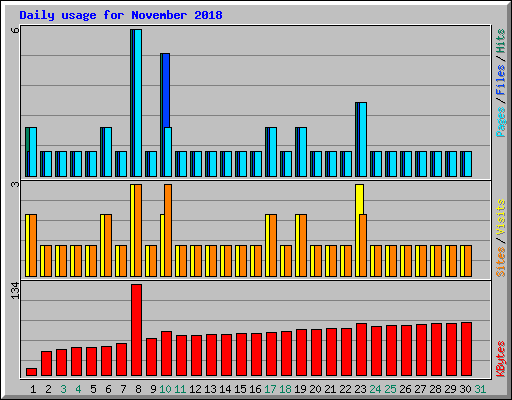Click the cyan bar on day 17
Viewport: 512px width, 400px height.
tap(273, 152)
